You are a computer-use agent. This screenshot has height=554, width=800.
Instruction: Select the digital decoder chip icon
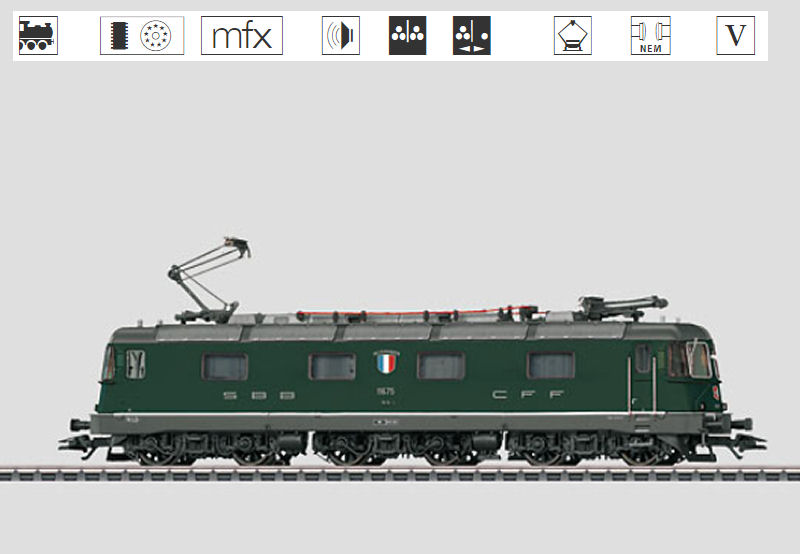[142, 36]
